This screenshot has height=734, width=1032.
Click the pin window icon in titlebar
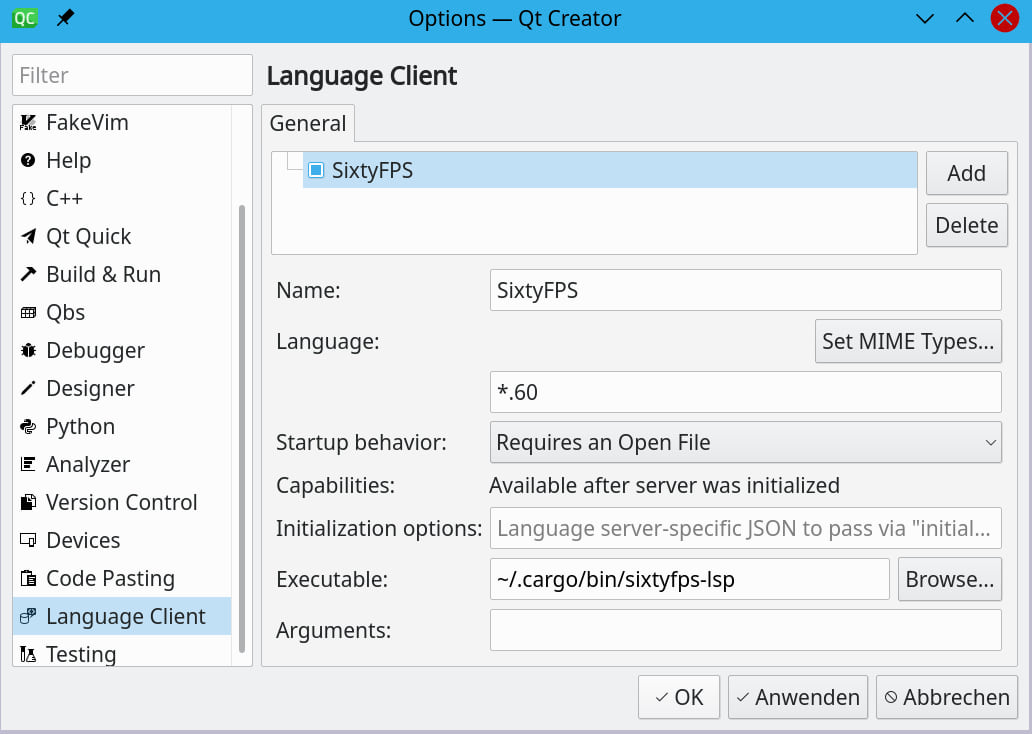tap(64, 18)
